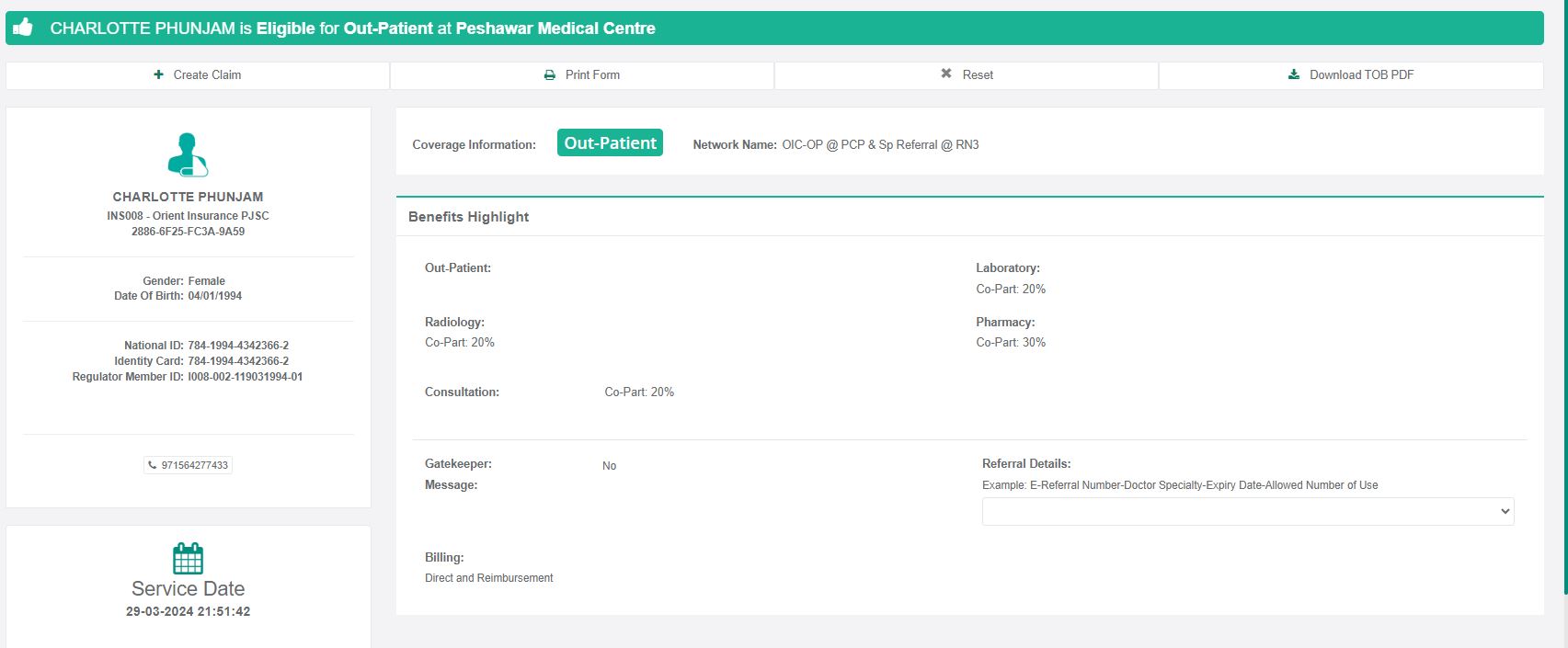The height and width of the screenshot is (648, 1568).
Task: Click the X icon beside Reset
Action: (945, 74)
